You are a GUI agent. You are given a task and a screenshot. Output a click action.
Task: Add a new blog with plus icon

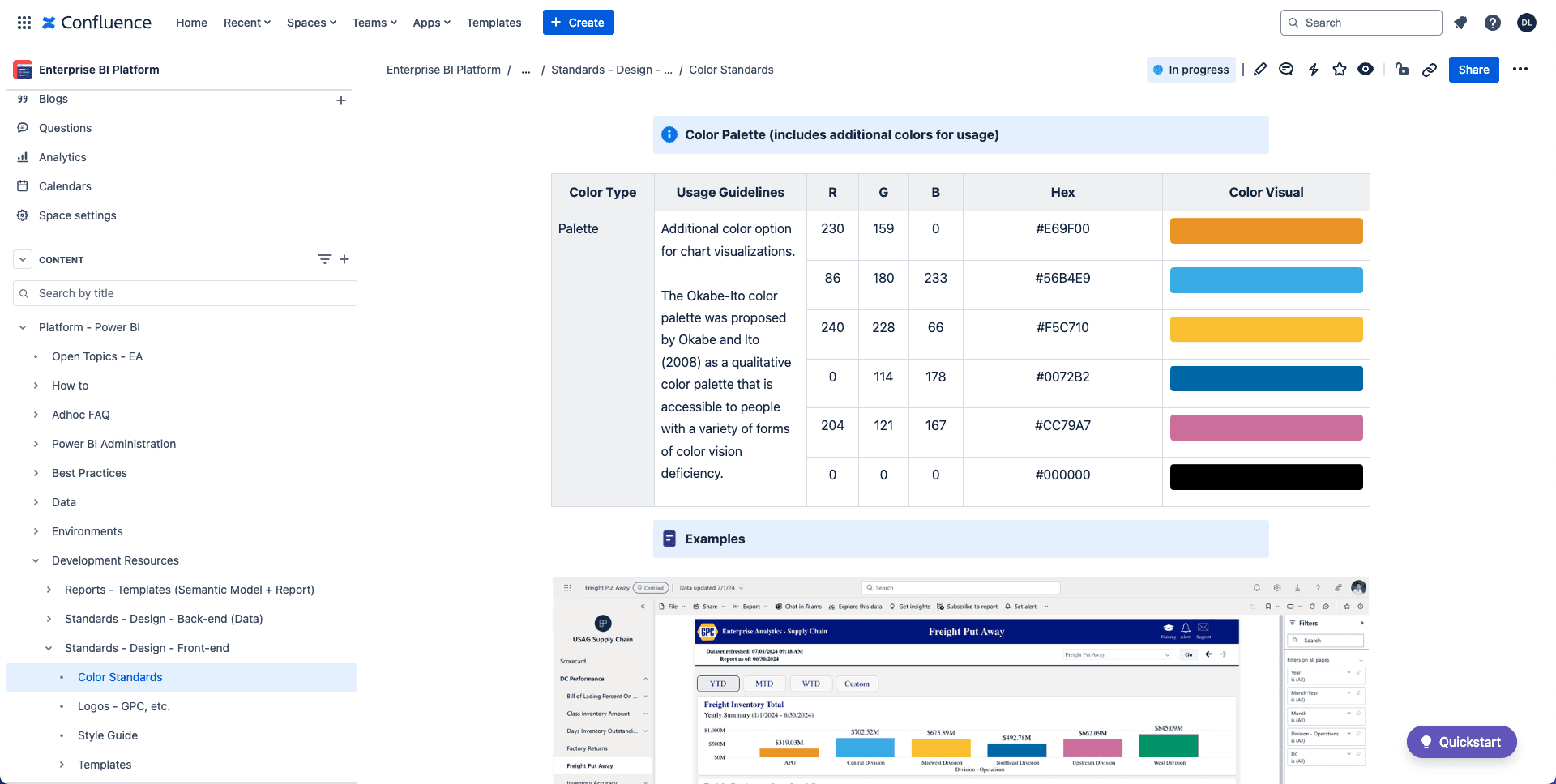pos(341,100)
